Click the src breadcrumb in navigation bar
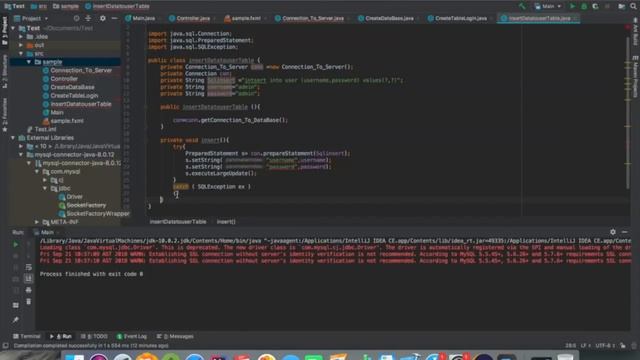This screenshot has width=640, height=360. click(x=39, y=6)
